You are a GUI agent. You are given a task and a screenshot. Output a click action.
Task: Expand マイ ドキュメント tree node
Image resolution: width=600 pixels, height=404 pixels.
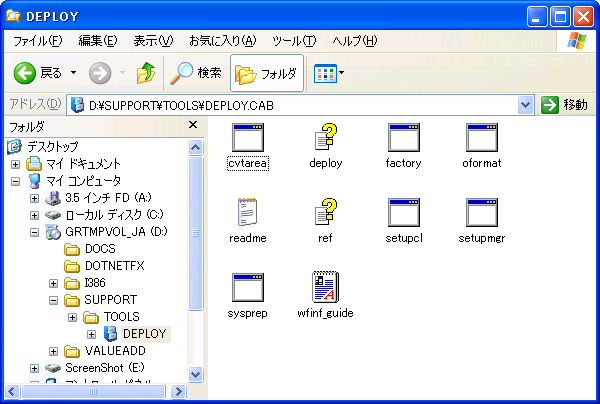coord(15,165)
